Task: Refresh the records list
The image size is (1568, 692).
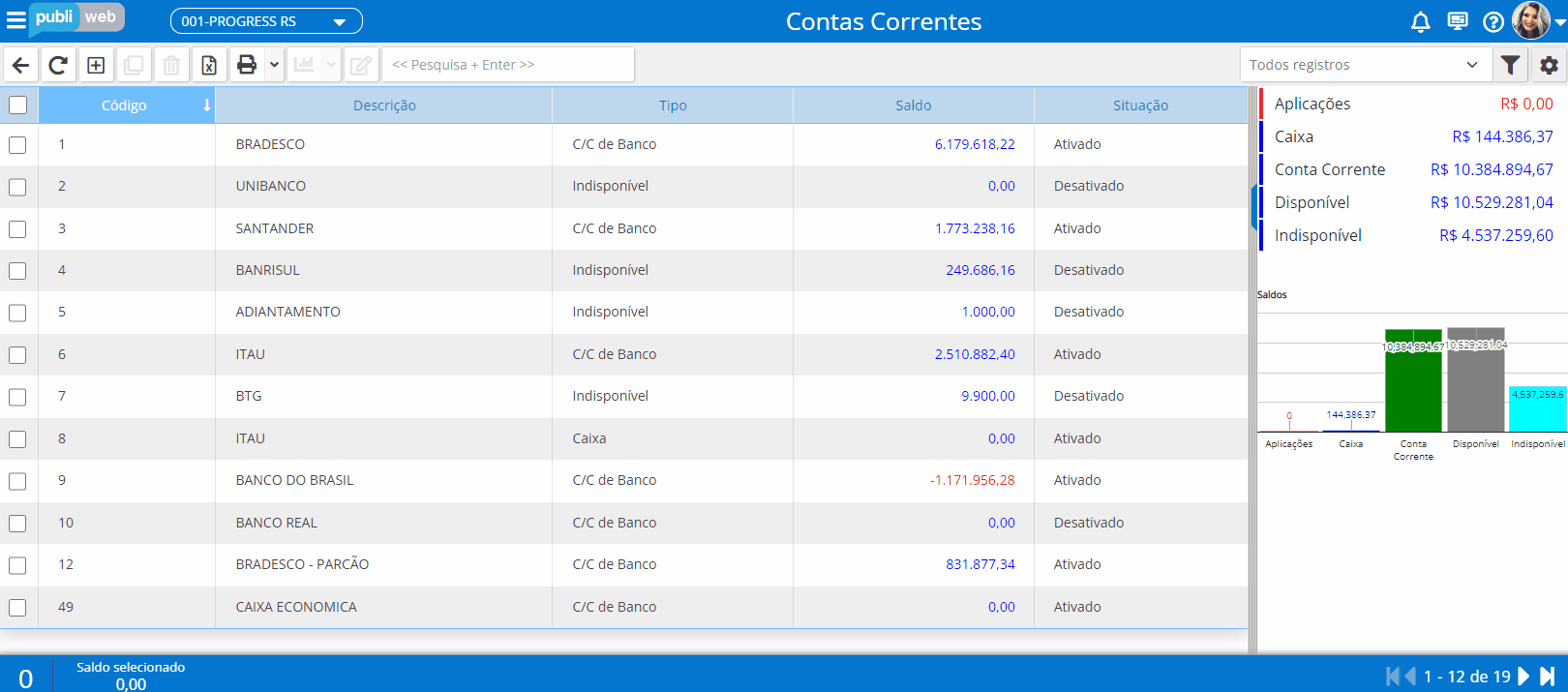Action: coord(58,65)
